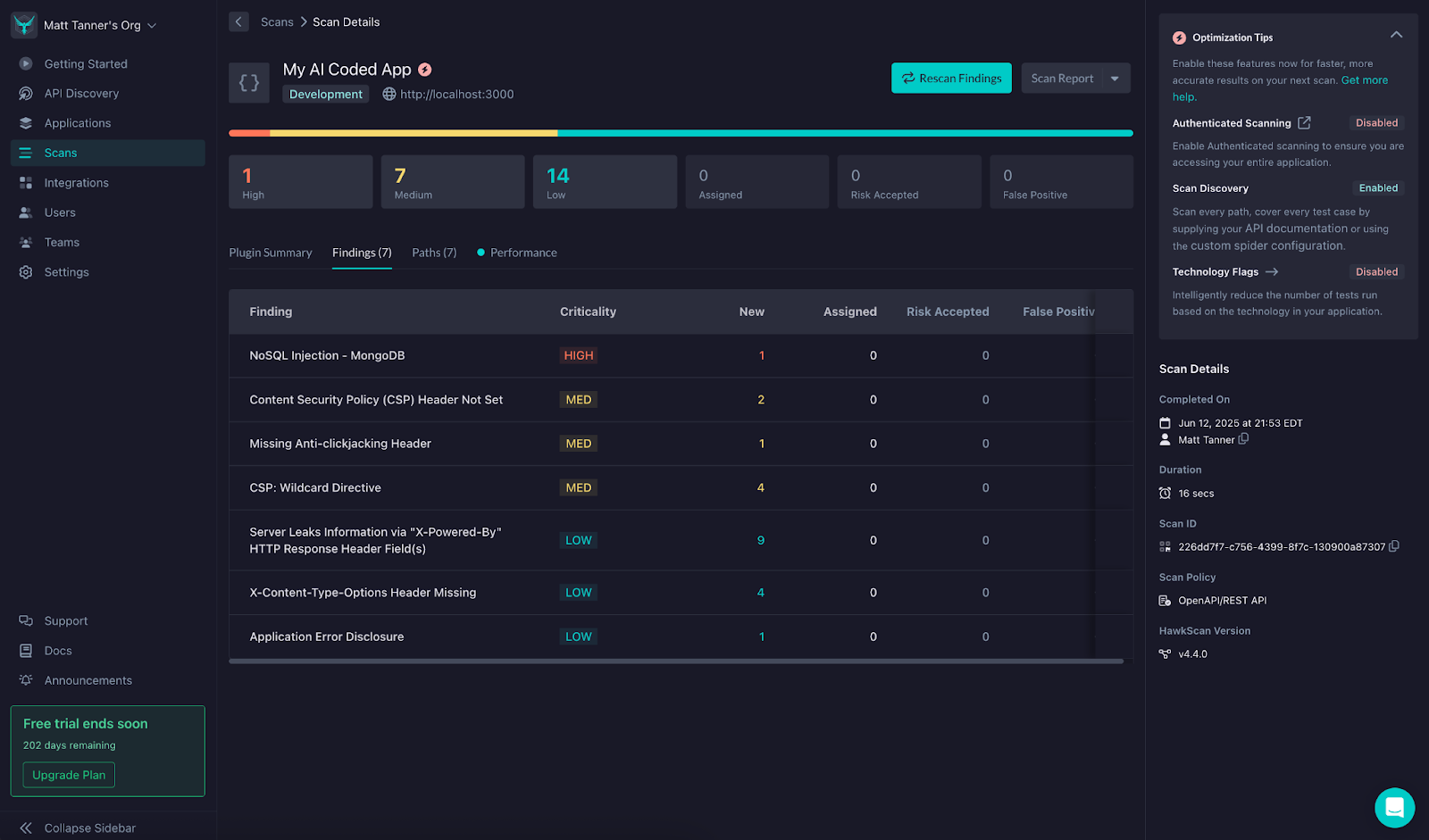
Task: Copy the Matt Tanner user name
Action: (1243, 439)
